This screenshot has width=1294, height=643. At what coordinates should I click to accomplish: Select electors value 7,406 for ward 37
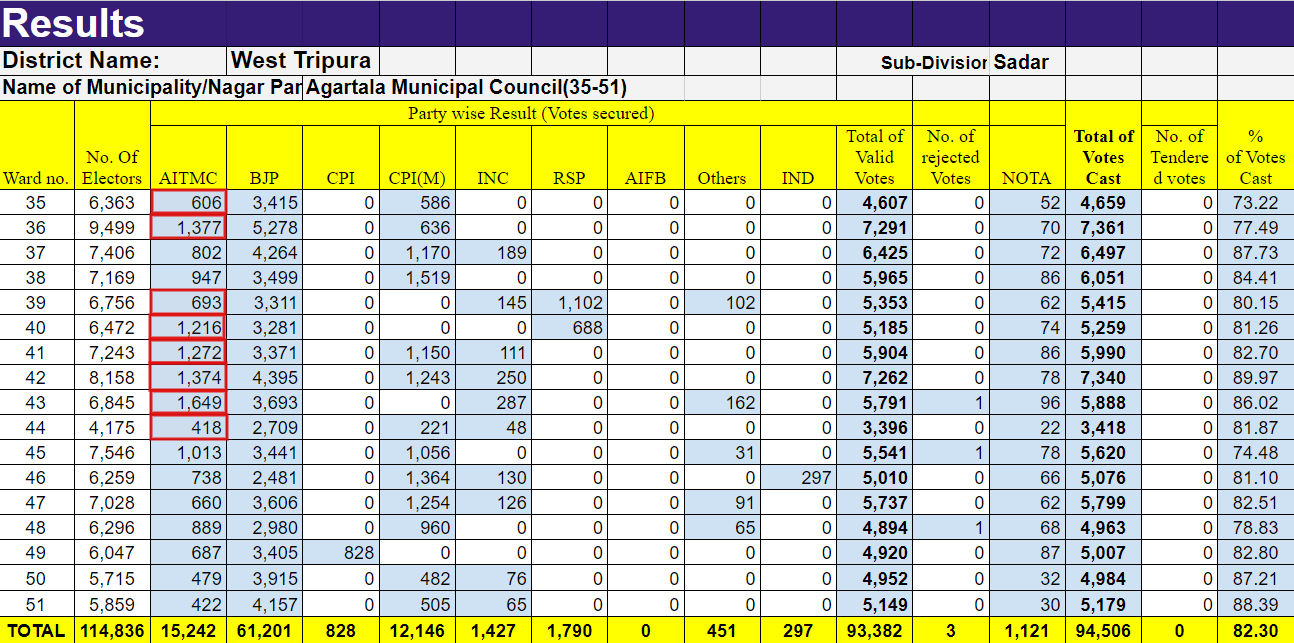(112, 253)
